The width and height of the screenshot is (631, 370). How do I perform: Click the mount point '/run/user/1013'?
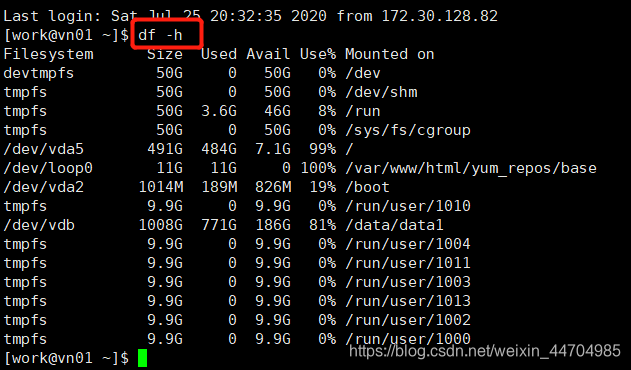coord(408,301)
